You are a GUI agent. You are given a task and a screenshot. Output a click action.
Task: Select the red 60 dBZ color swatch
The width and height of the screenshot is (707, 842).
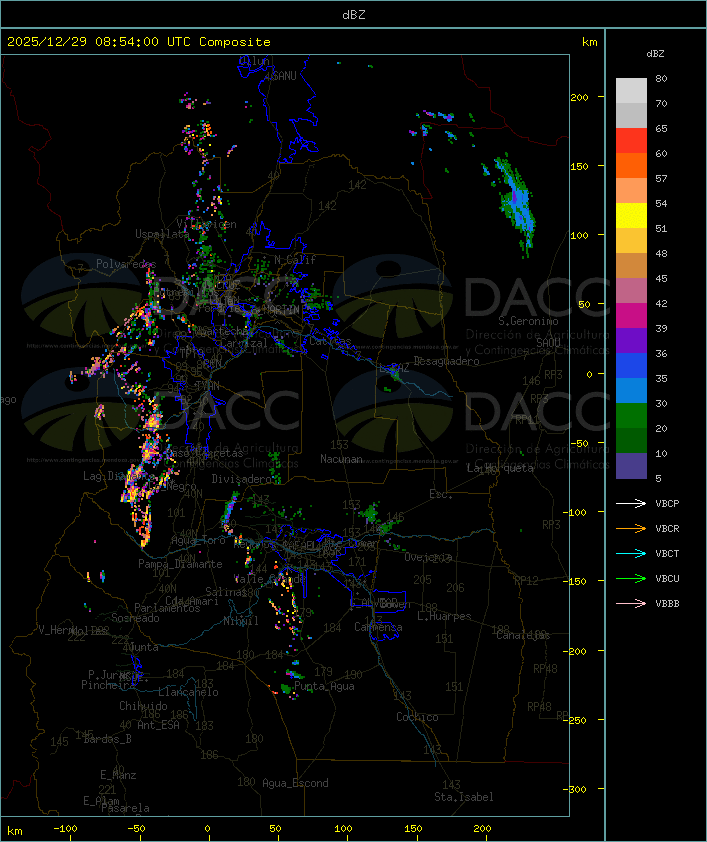(631, 141)
